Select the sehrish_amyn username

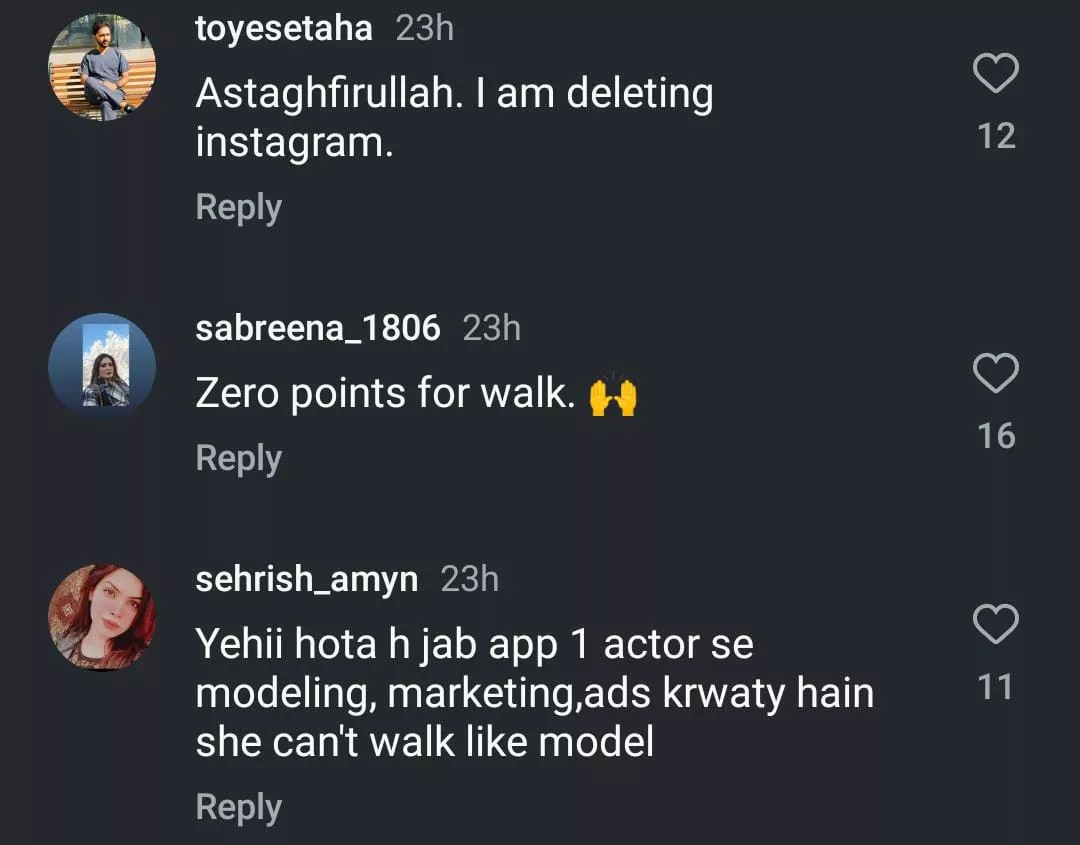tap(306, 579)
